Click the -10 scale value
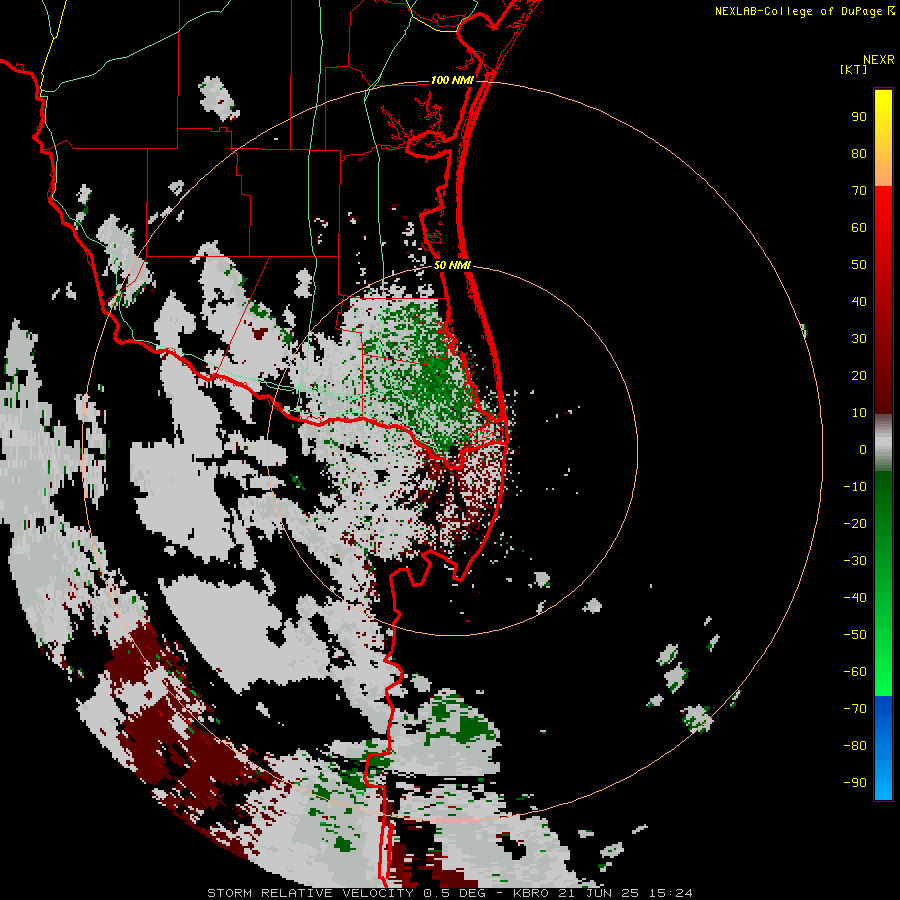 tap(855, 487)
